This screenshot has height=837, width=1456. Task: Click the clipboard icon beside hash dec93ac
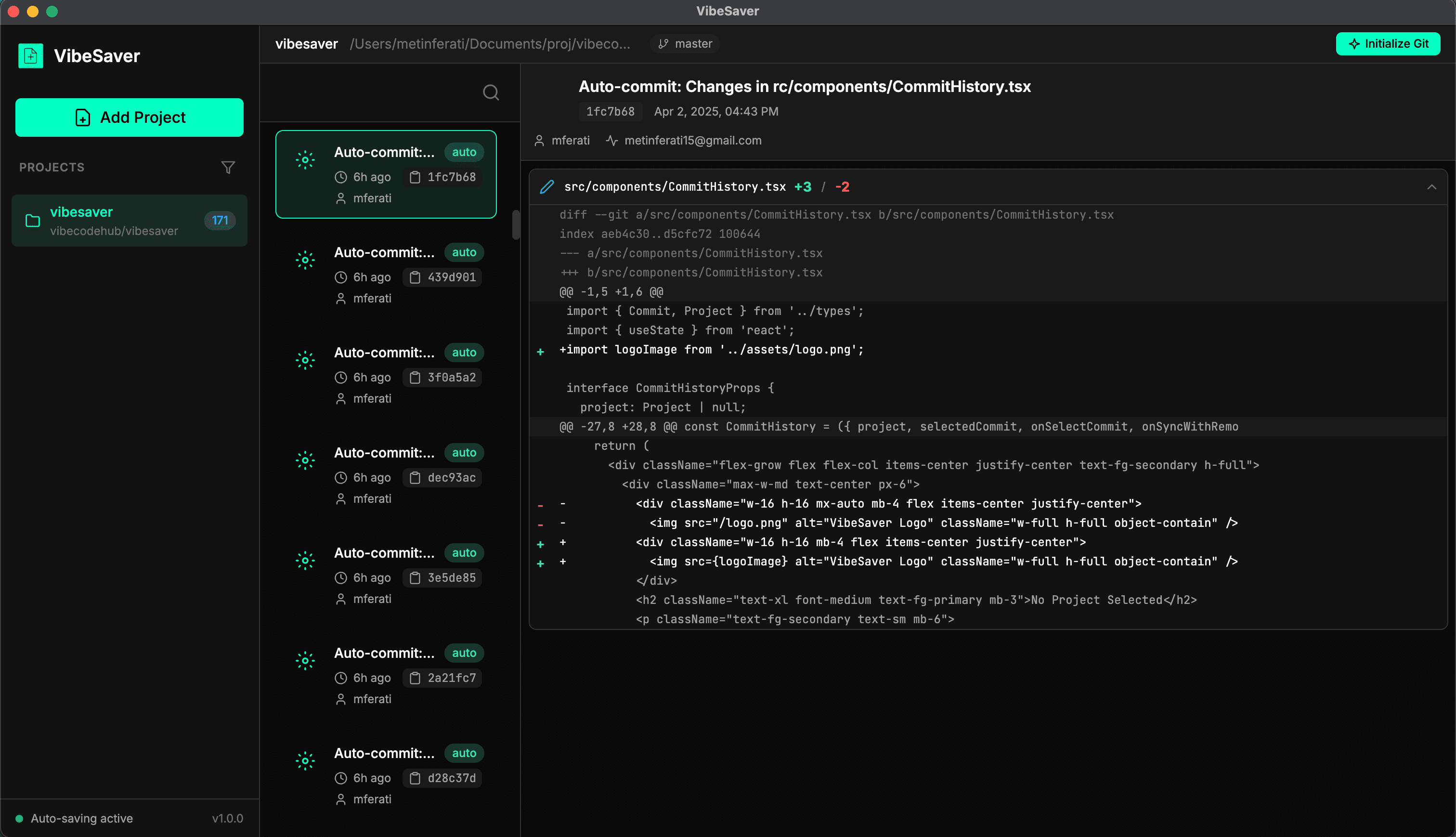[415, 478]
